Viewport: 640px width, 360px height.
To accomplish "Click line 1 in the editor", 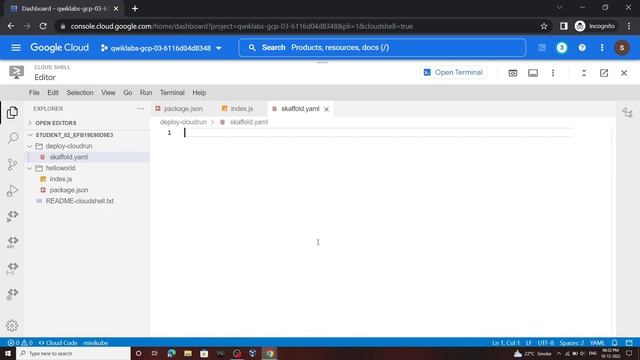I will (378, 133).
